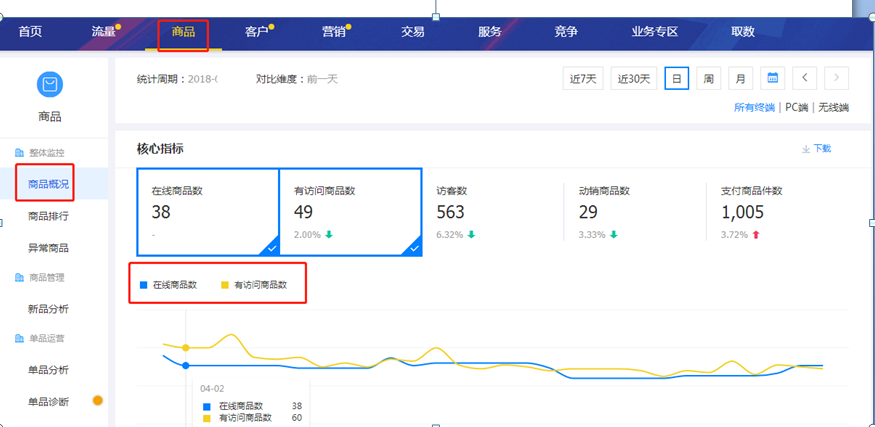Select the 近30天 range button
Image resolution: width=875 pixels, height=427 pixels.
(x=634, y=78)
